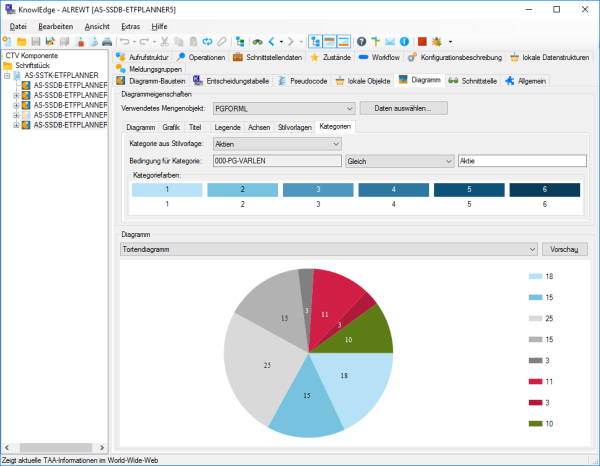The height and width of the screenshot is (466, 600).
Task: Open the Hilfe menu
Action: 159,26
